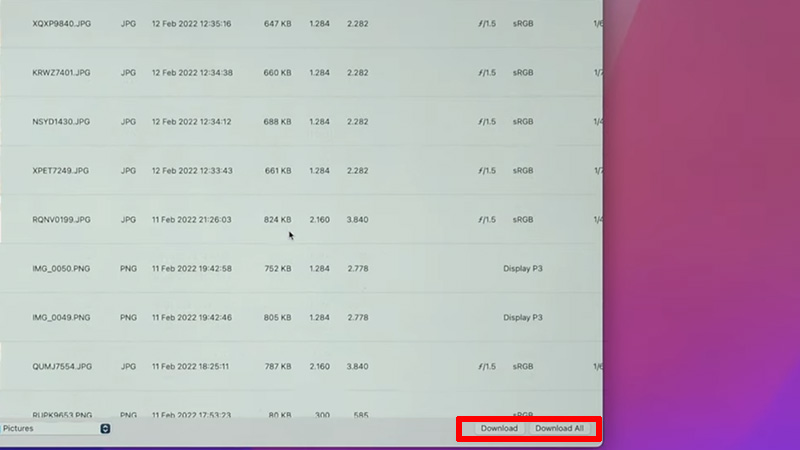The image size is (800, 450).
Task: Click the f/1.5 aperture in the KRWZ7401.JPG row
Action: [487, 73]
